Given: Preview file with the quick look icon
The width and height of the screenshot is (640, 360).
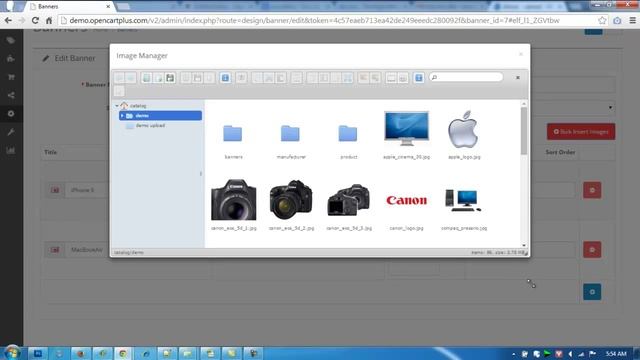Looking at the screenshot, I should pyautogui.click(x=241, y=78).
